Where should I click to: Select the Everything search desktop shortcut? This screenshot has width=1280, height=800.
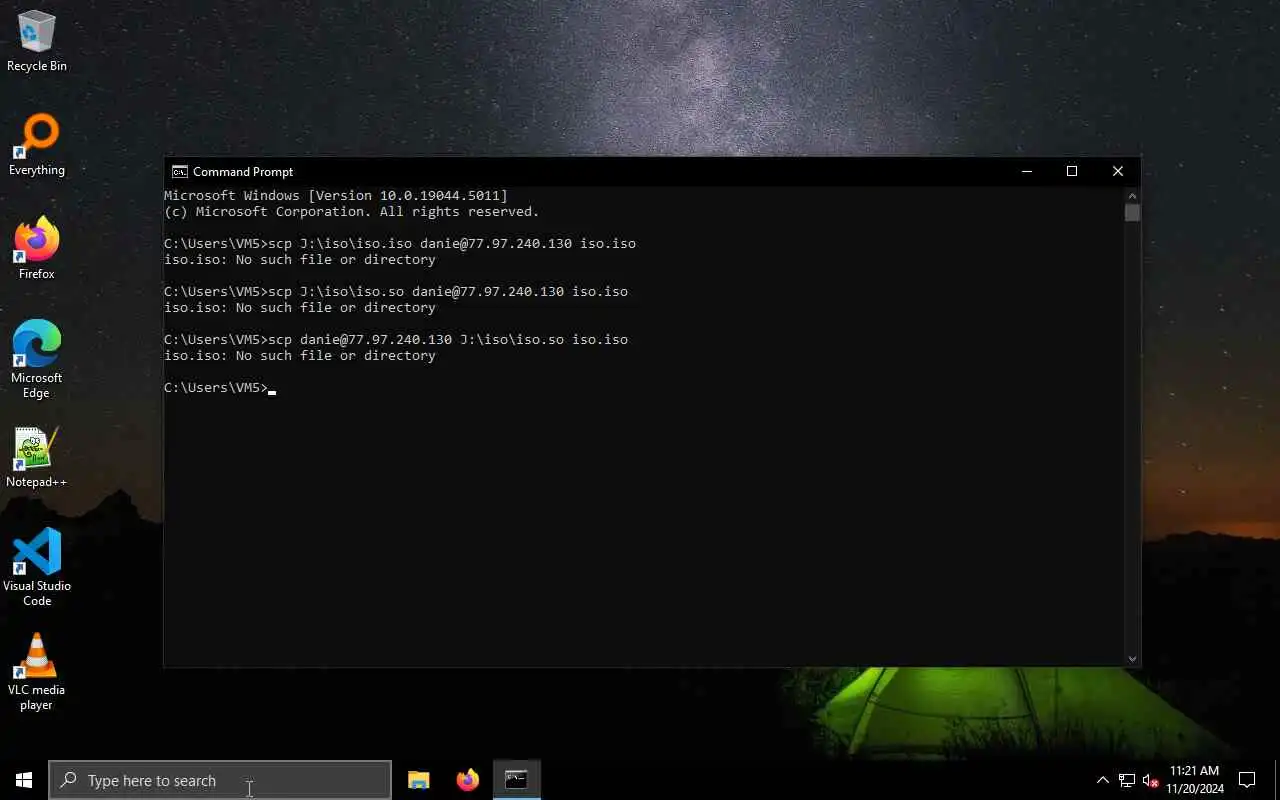tap(37, 146)
